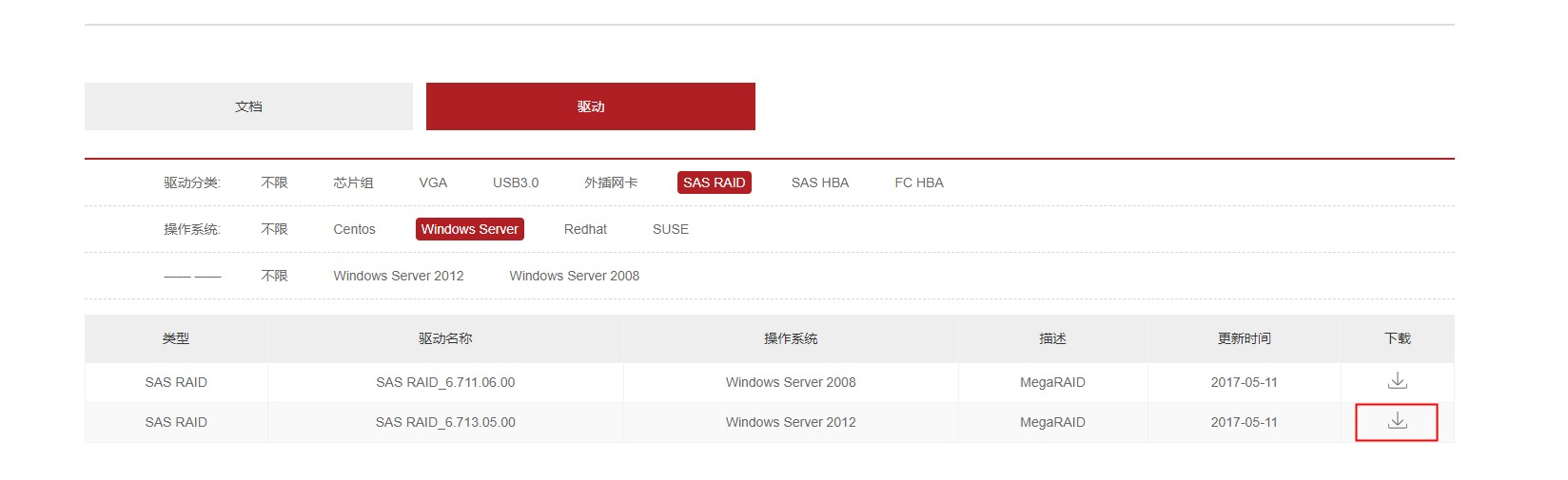Choose SUSE operating system filter
This screenshot has width=1568, height=480.
point(671,229)
